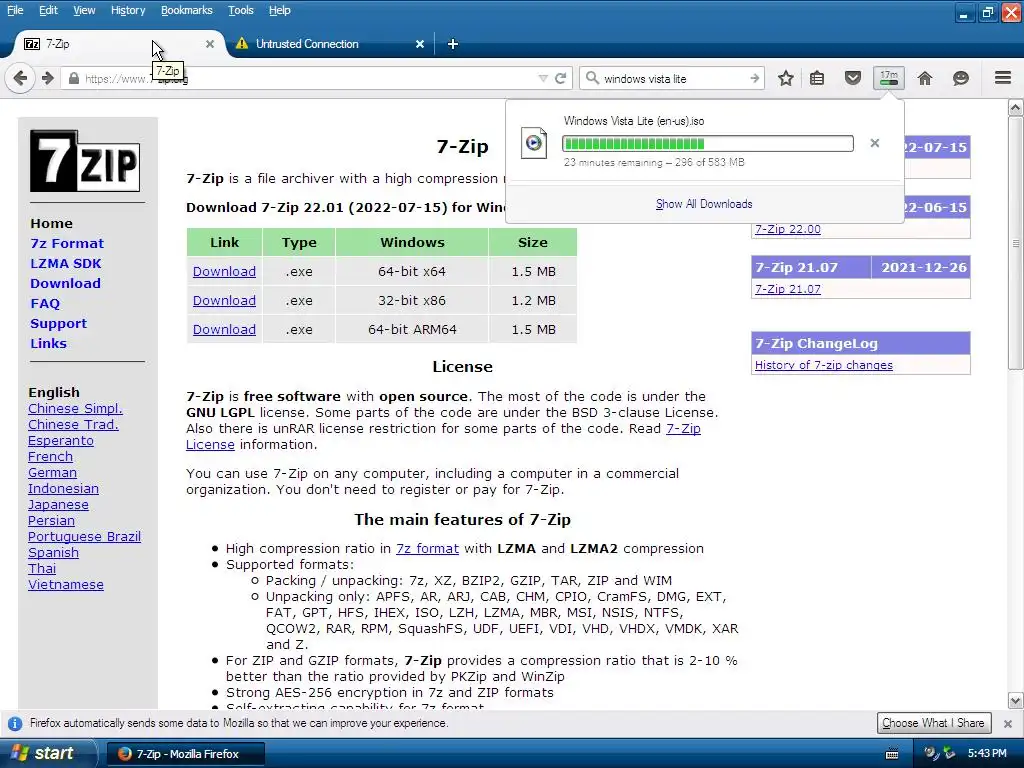The width and height of the screenshot is (1024, 768).
Task: Open the Hello chat smiley icon
Action: tap(961, 78)
